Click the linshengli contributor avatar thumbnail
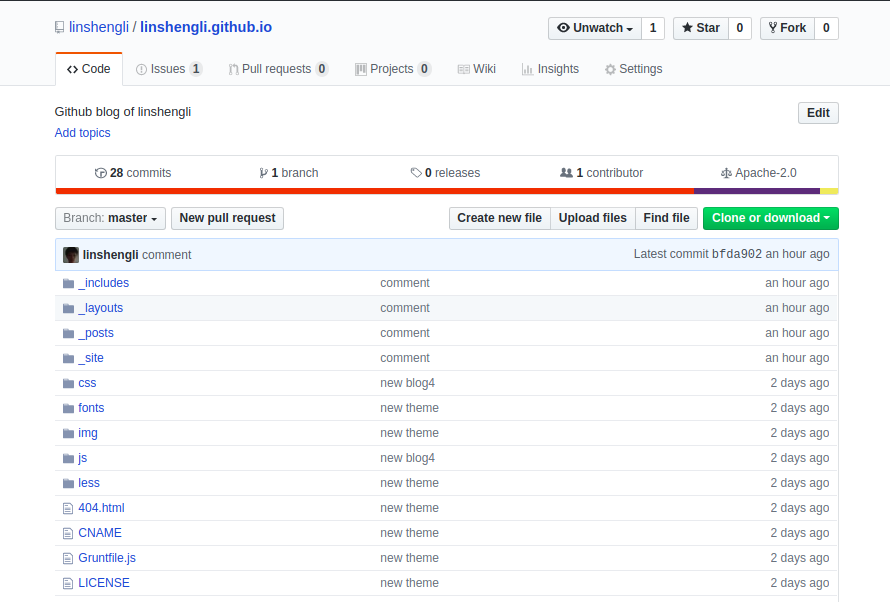This screenshot has height=602, width=890. [70, 255]
